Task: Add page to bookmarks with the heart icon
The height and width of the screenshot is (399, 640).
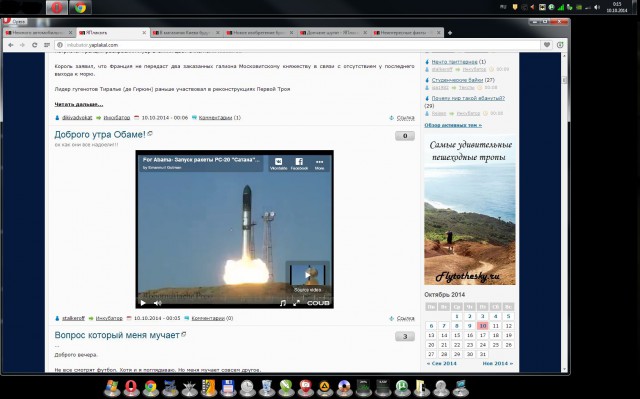Action: pyautogui.click(x=547, y=45)
